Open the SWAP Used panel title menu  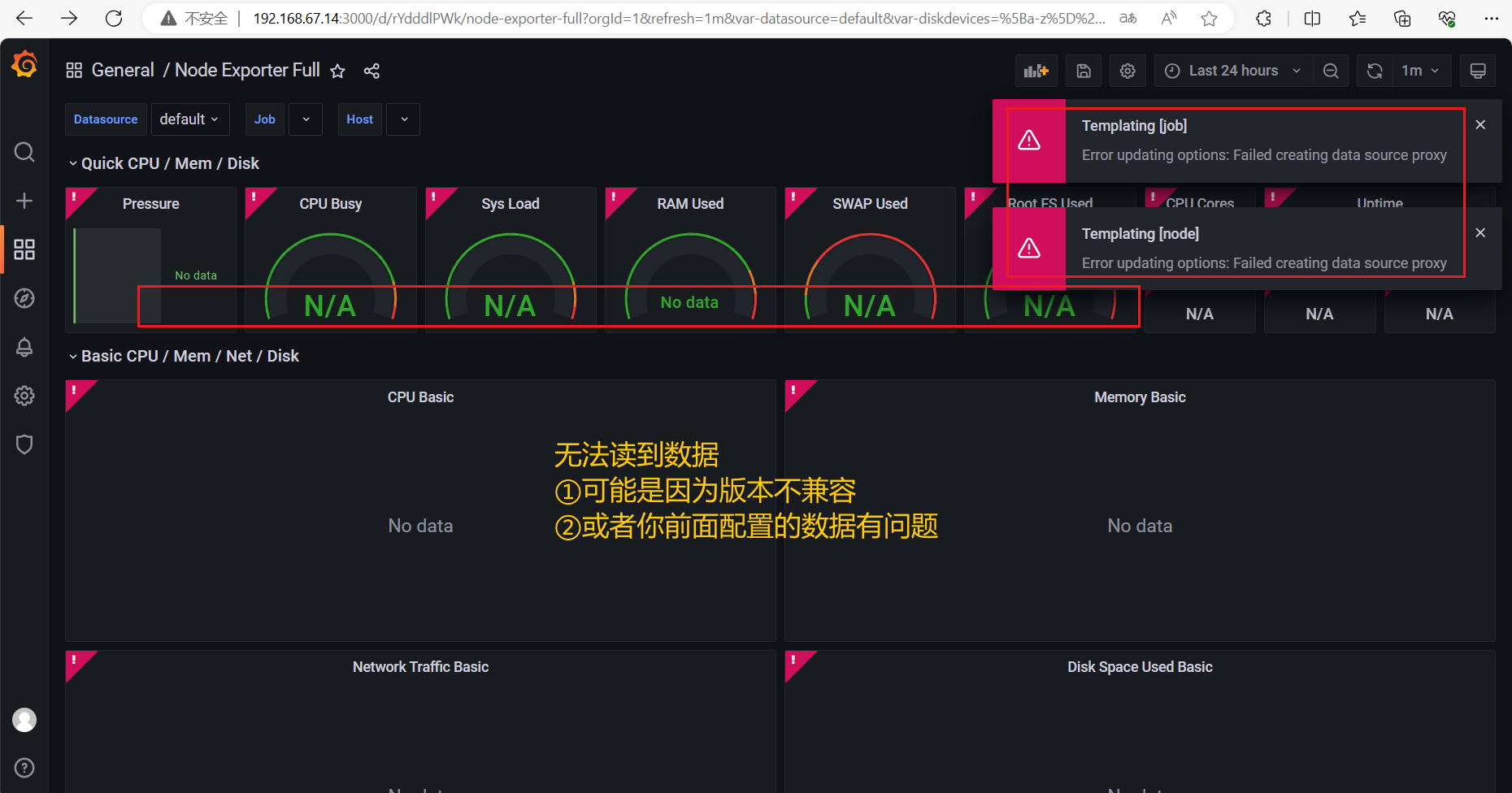pos(870,204)
